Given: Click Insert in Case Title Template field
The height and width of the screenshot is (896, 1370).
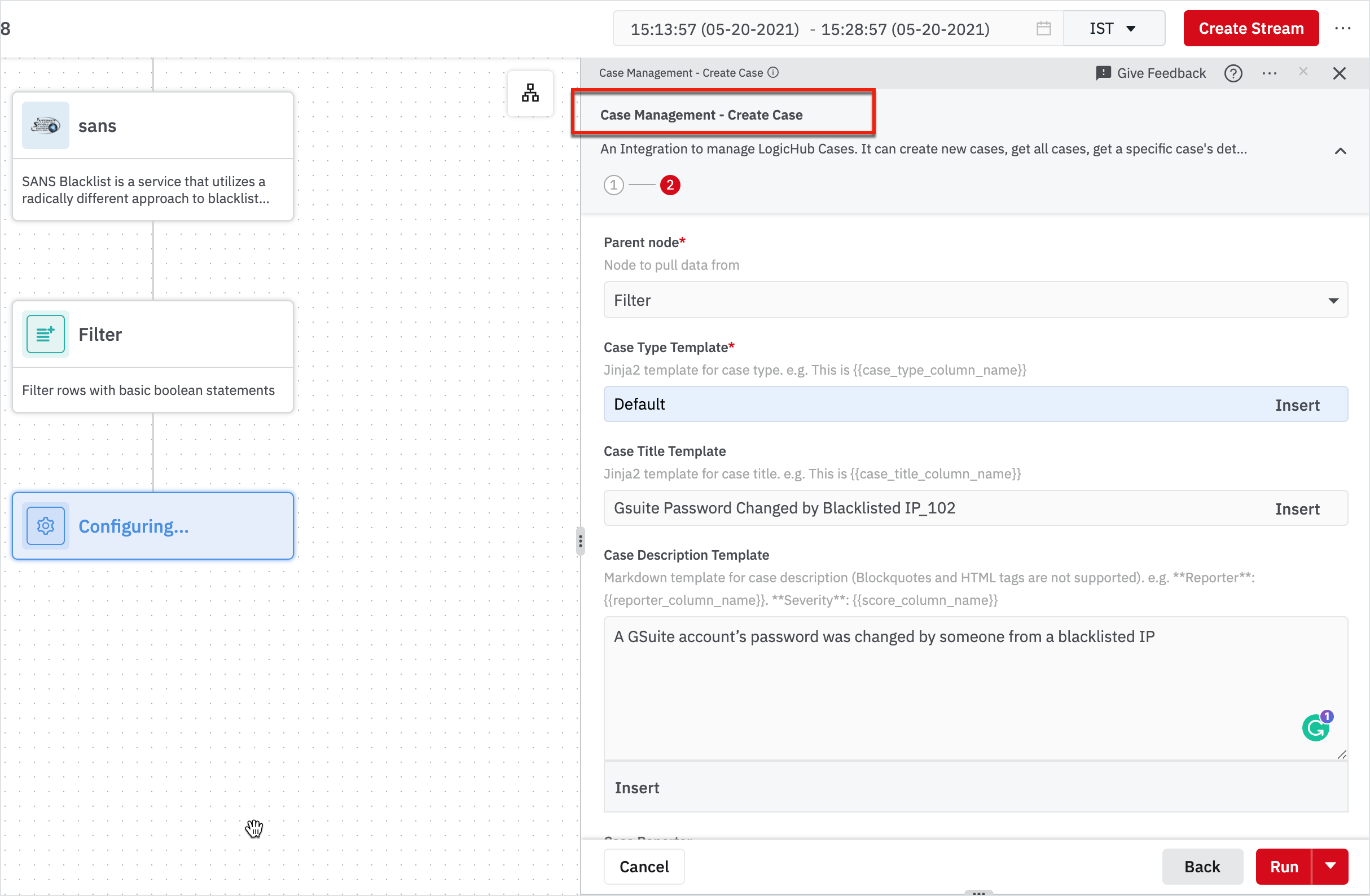Looking at the screenshot, I should pyautogui.click(x=1297, y=508).
